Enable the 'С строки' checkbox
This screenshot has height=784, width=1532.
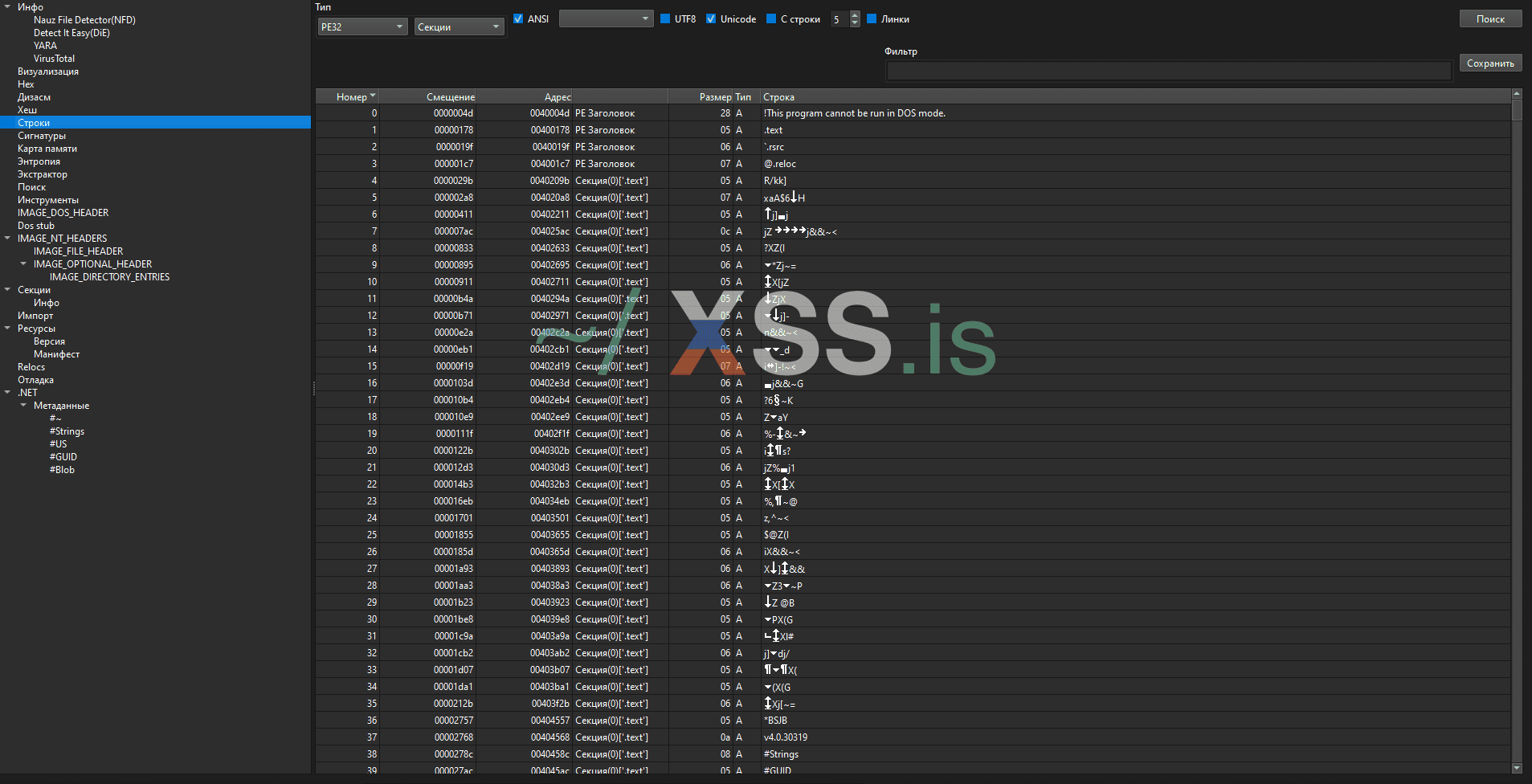coord(771,19)
